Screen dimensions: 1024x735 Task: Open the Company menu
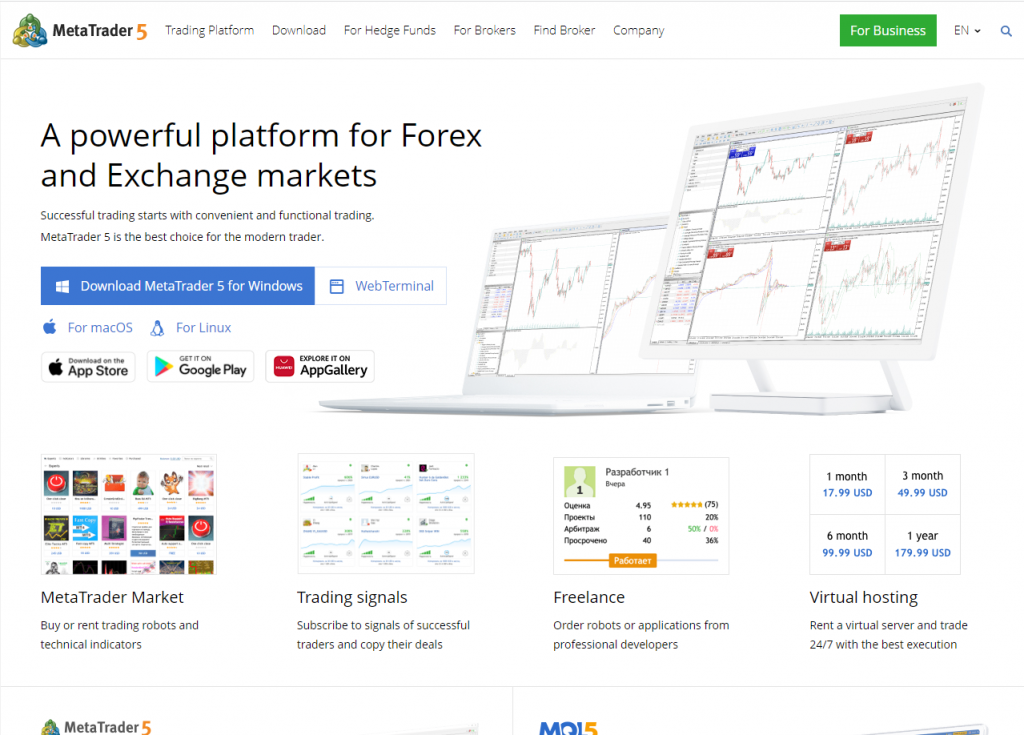tap(639, 30)
